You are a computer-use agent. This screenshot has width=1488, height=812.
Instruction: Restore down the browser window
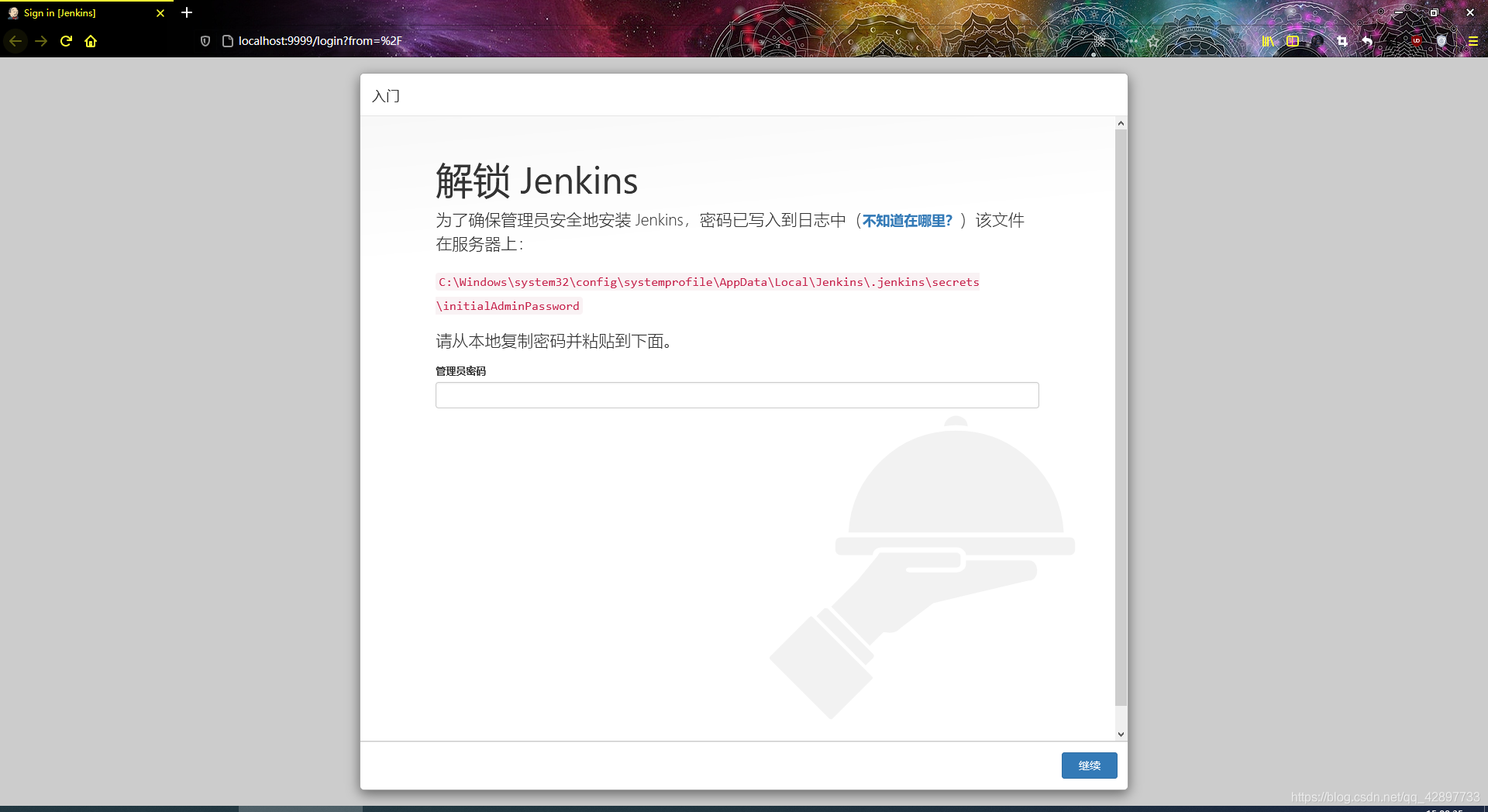coord(1435,12)
